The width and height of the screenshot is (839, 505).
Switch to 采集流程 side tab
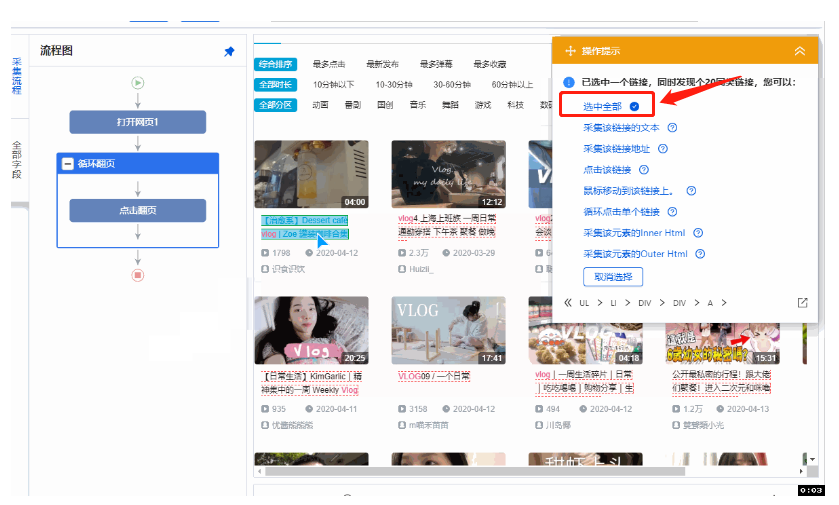tap(17, 76)
